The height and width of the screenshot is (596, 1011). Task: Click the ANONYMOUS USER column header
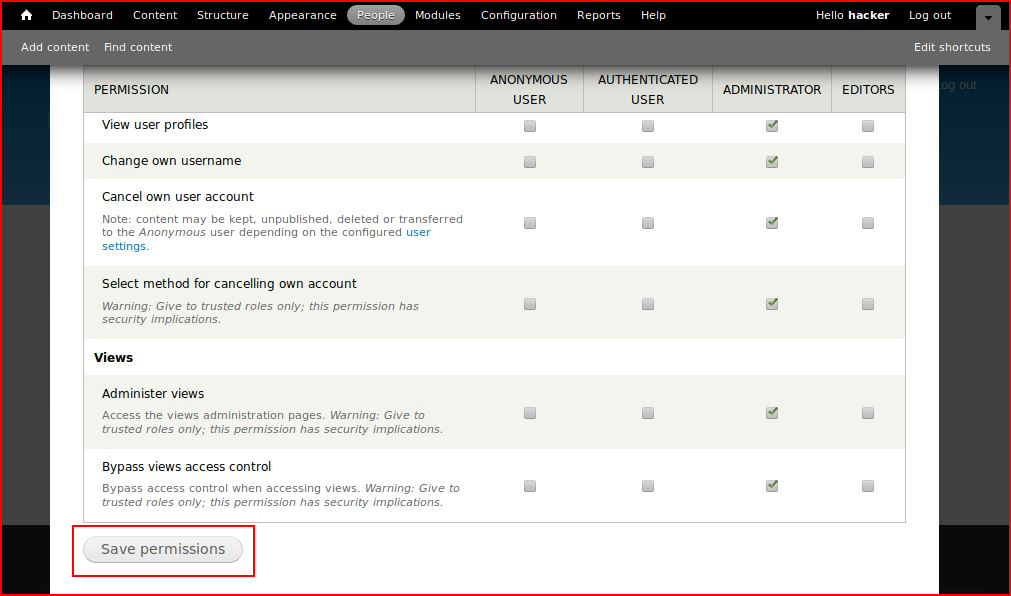pos(529,90)
